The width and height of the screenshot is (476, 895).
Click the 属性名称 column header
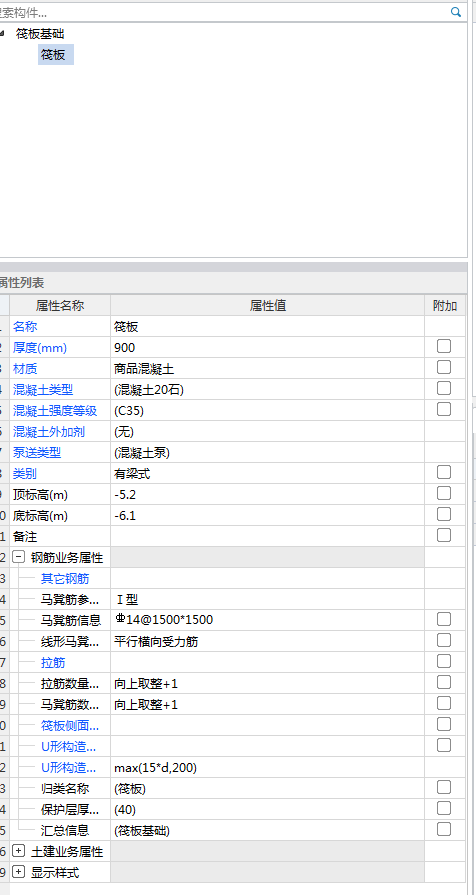coord(60,305)
